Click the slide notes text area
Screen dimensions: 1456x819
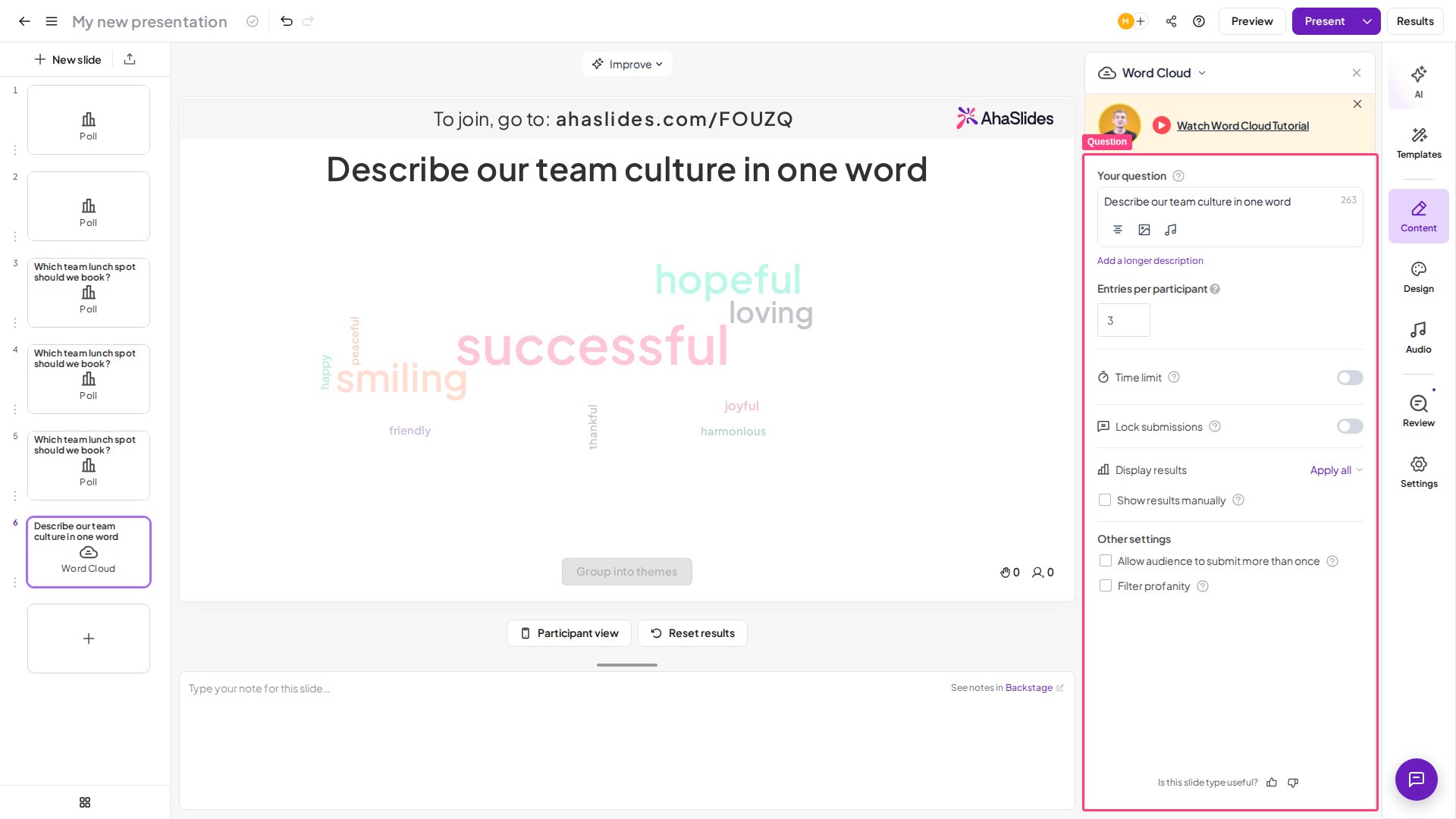click(627, 740)
